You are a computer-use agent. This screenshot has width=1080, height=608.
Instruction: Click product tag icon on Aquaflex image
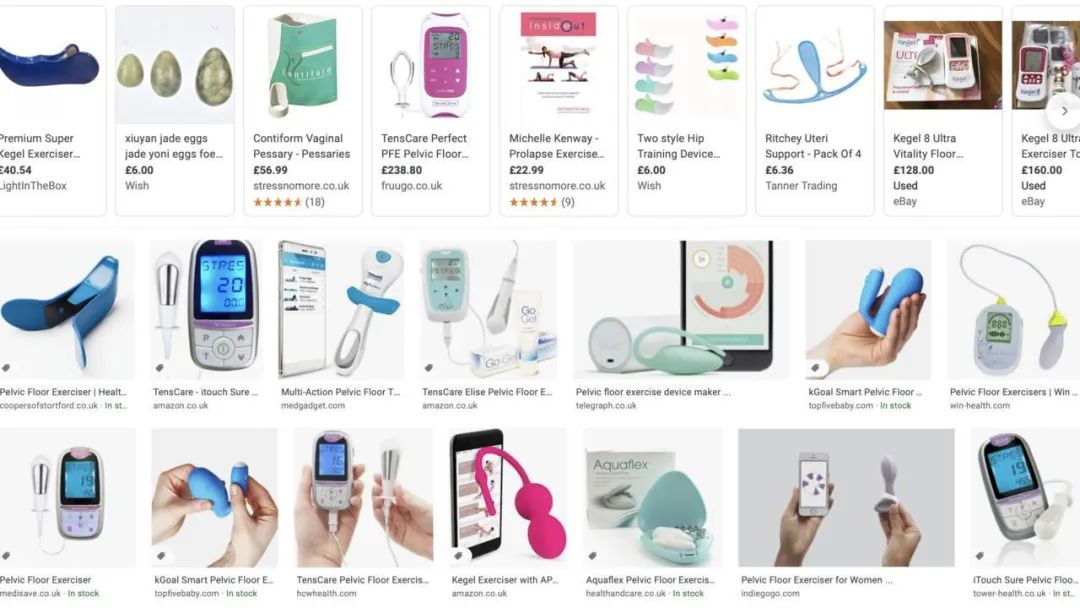click(x=592, y=556)
